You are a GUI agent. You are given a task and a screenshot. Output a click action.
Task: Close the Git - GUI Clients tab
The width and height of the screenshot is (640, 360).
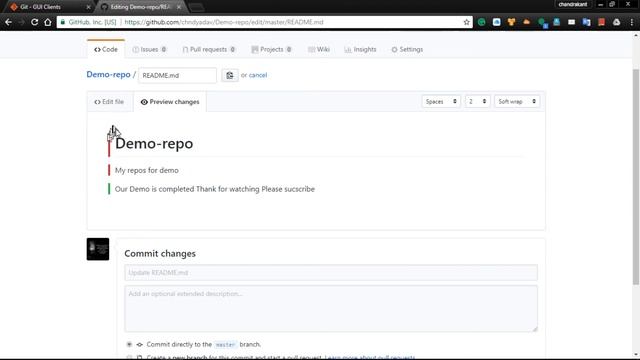[88, 7]
